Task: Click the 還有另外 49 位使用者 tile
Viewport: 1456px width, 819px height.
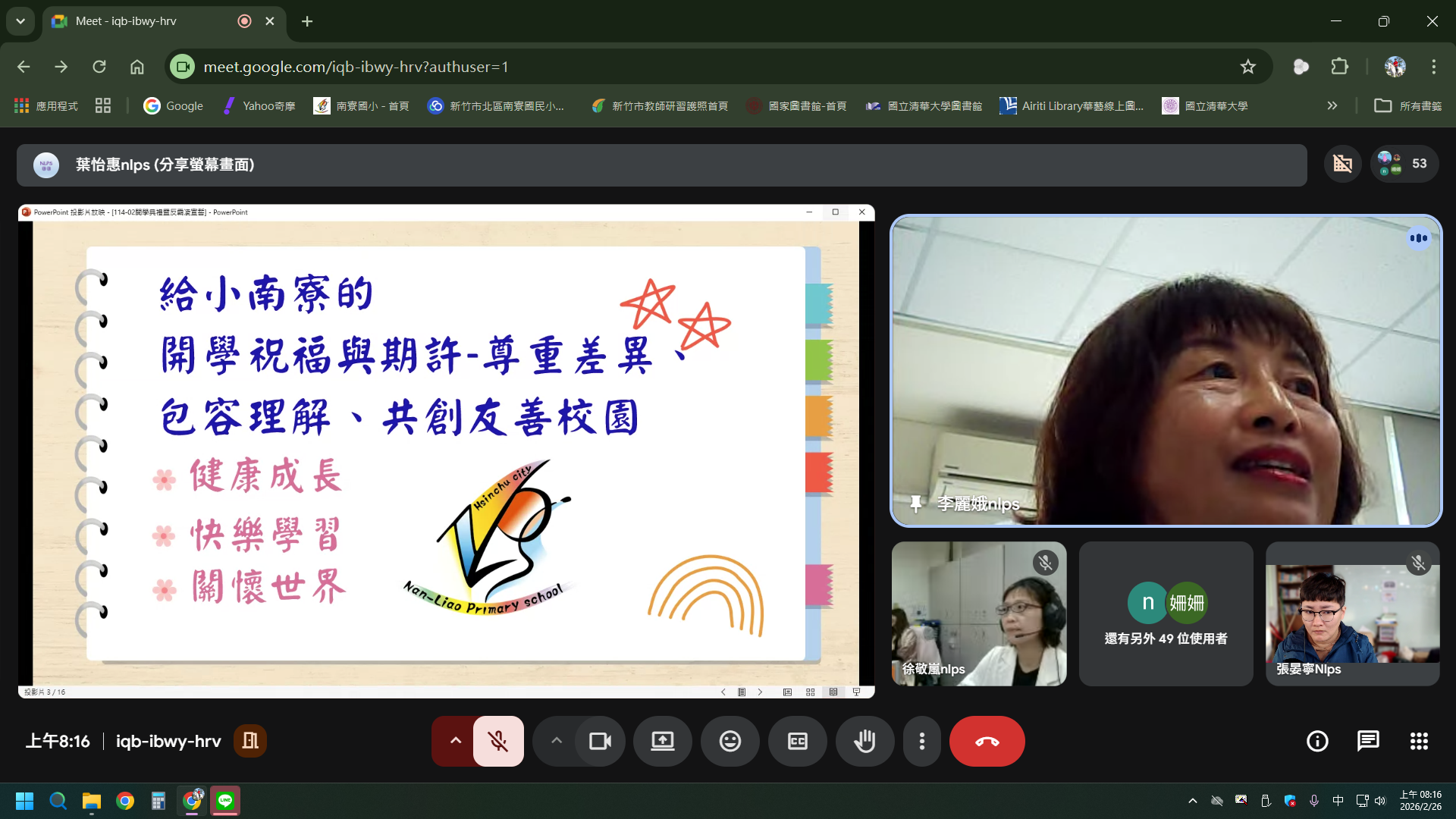Action: pos(1166,614)
